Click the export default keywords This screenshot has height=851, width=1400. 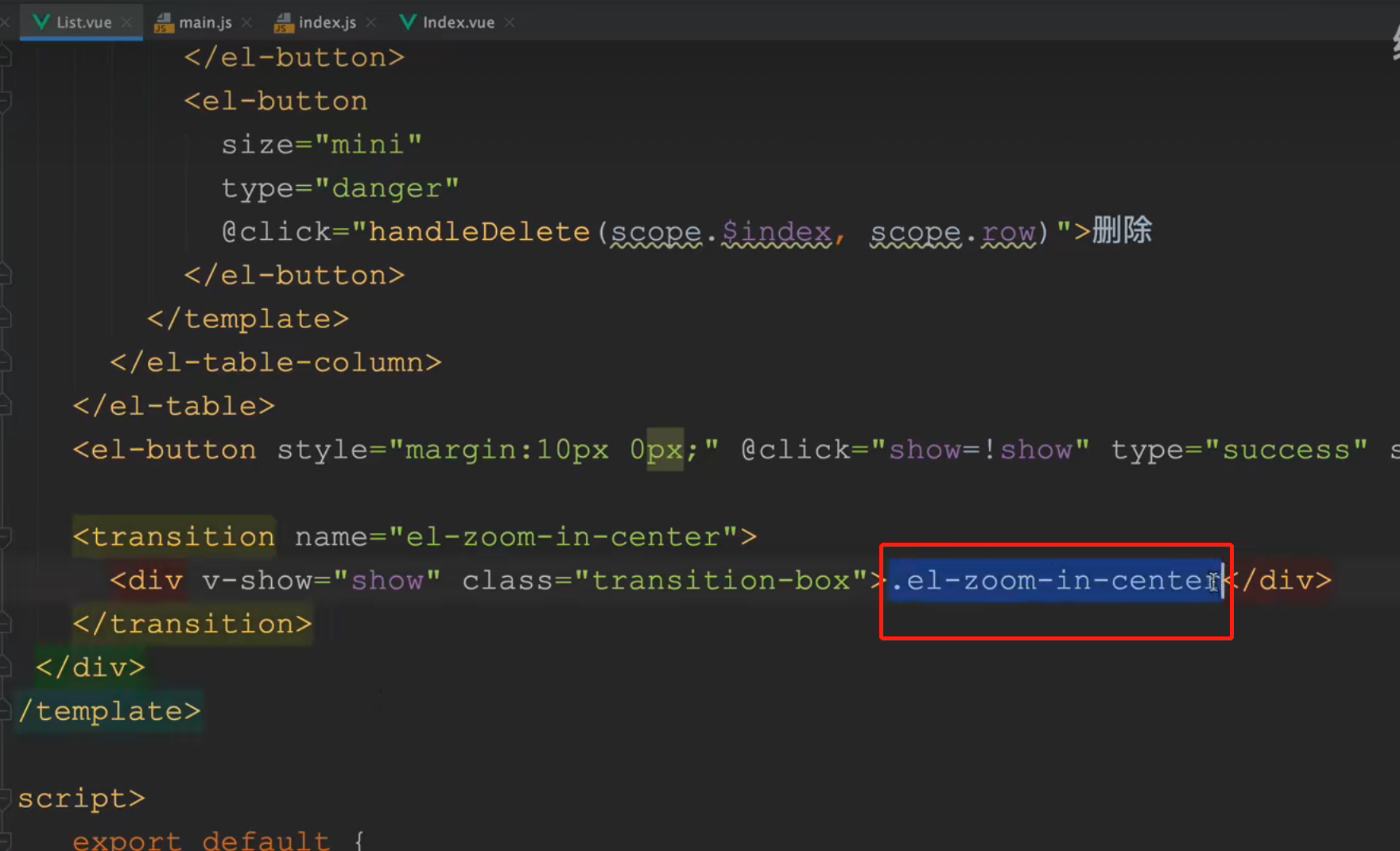[x=201, y=841]
